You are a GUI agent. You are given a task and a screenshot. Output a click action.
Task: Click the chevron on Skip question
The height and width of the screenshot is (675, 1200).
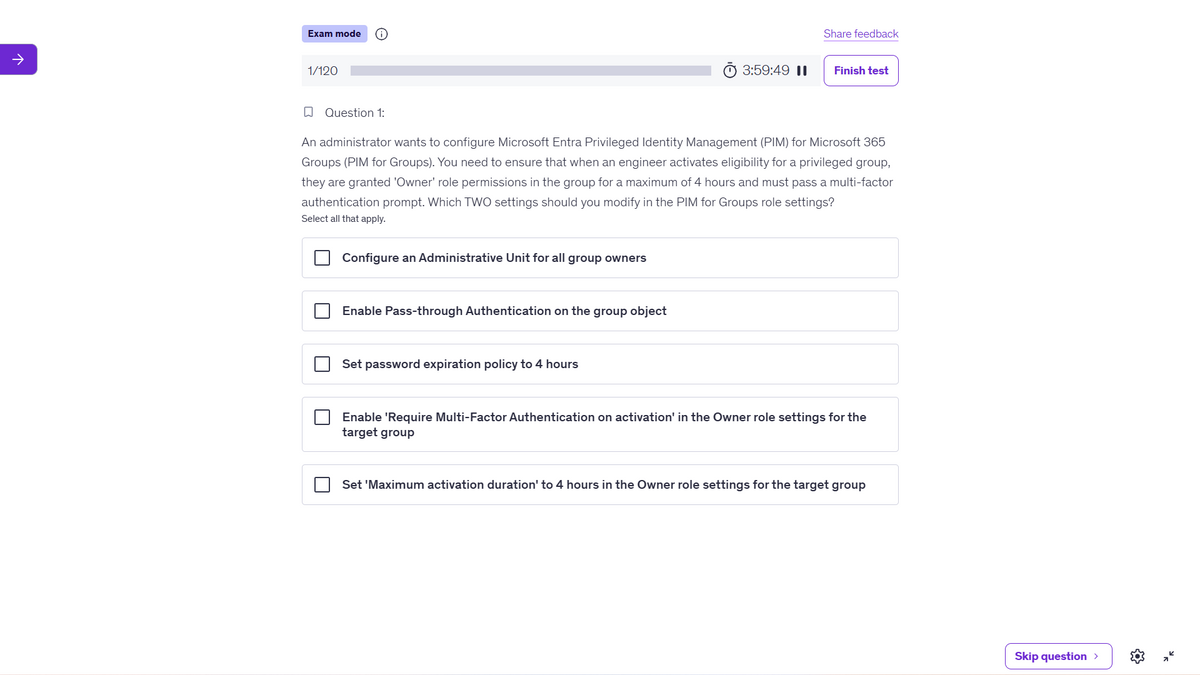[1096, 656]
